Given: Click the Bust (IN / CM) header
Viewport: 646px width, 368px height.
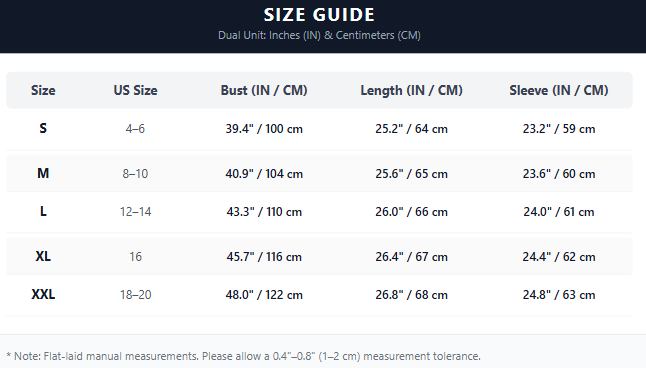Looking at the screenshot, I should pos(264,90).
